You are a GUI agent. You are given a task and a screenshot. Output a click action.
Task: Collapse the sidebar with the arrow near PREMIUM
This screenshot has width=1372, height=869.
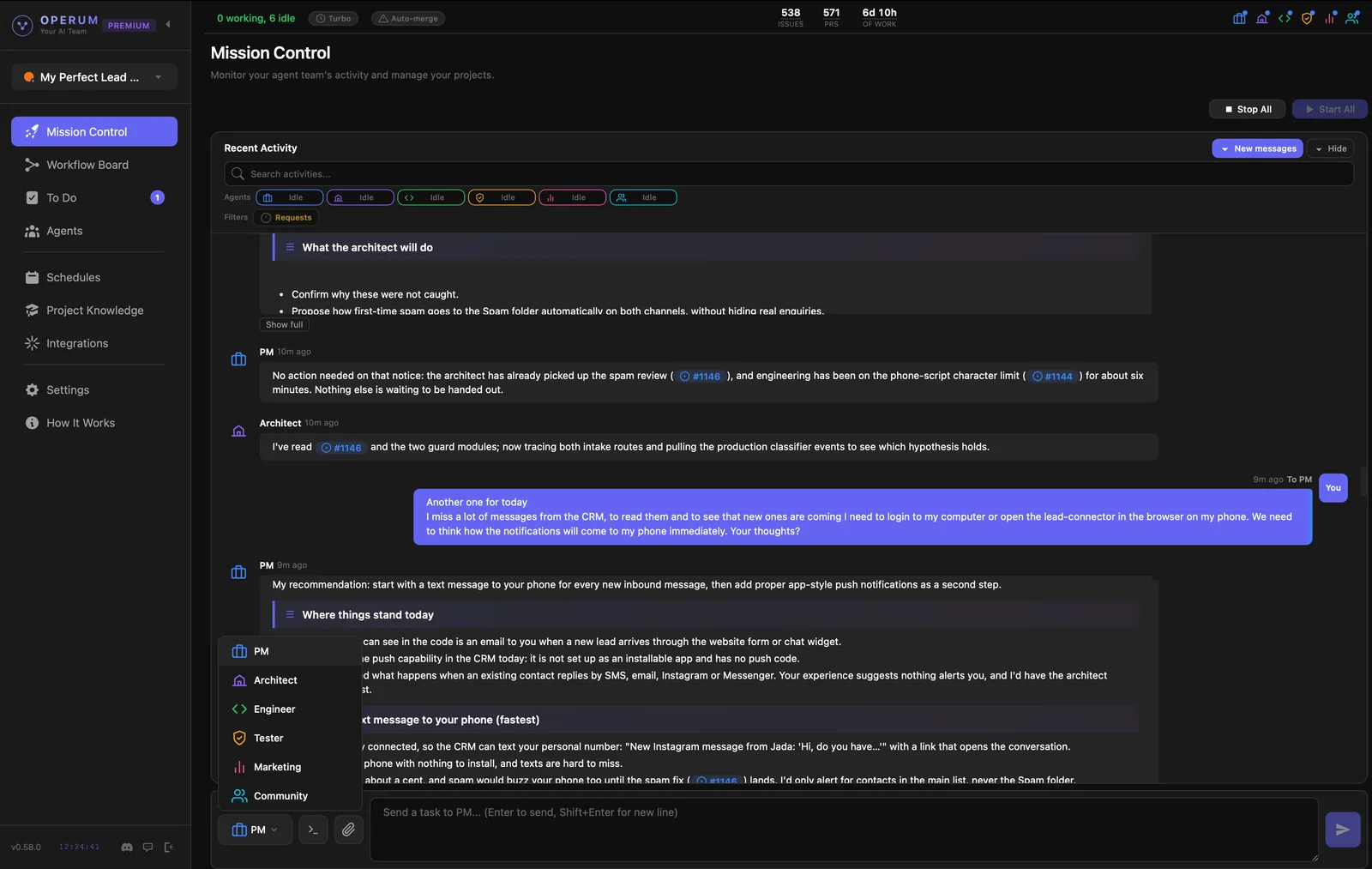coord(168,24)
